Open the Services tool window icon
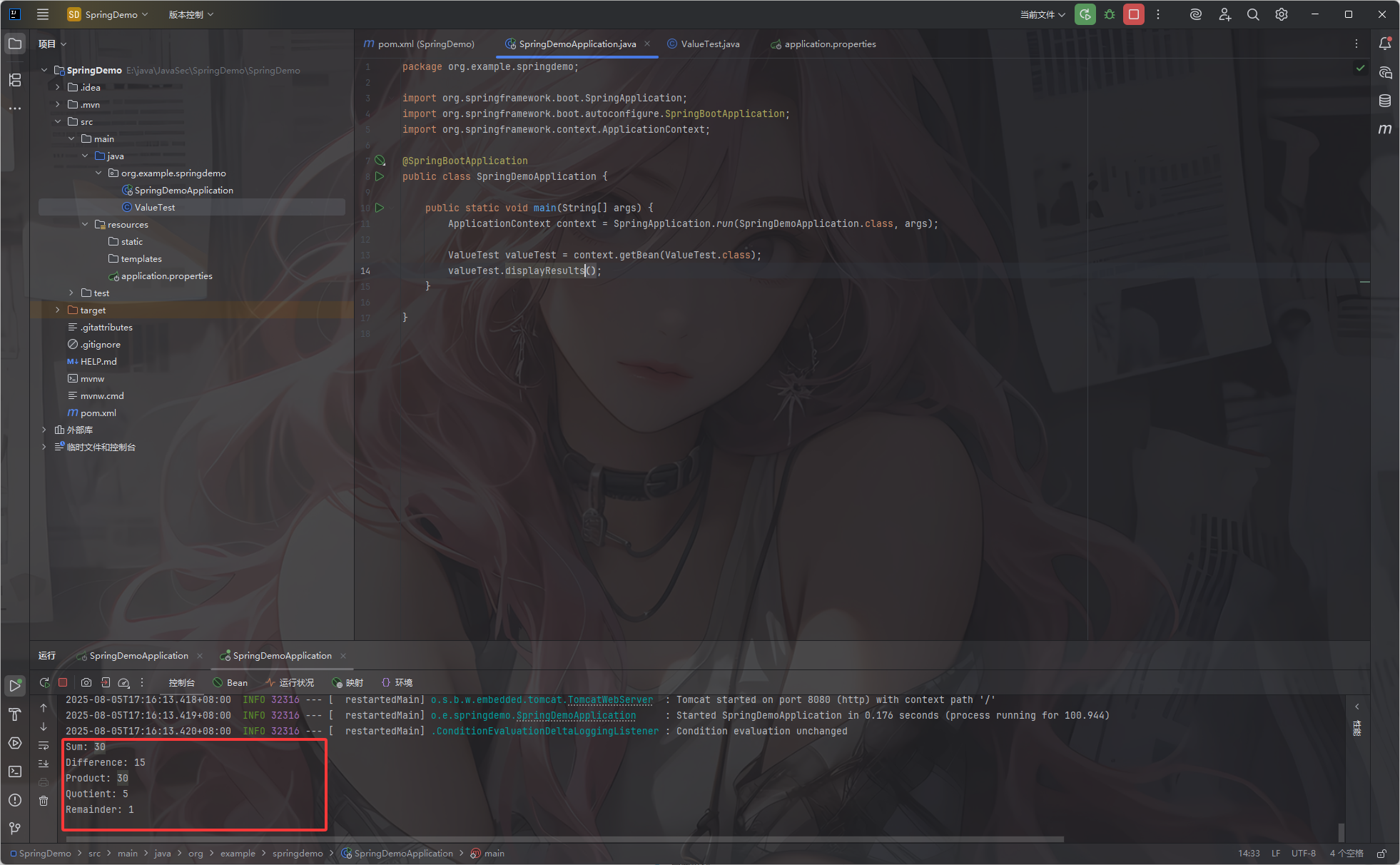This screenshot has height=865, width=1400. (x=15, y=743)
